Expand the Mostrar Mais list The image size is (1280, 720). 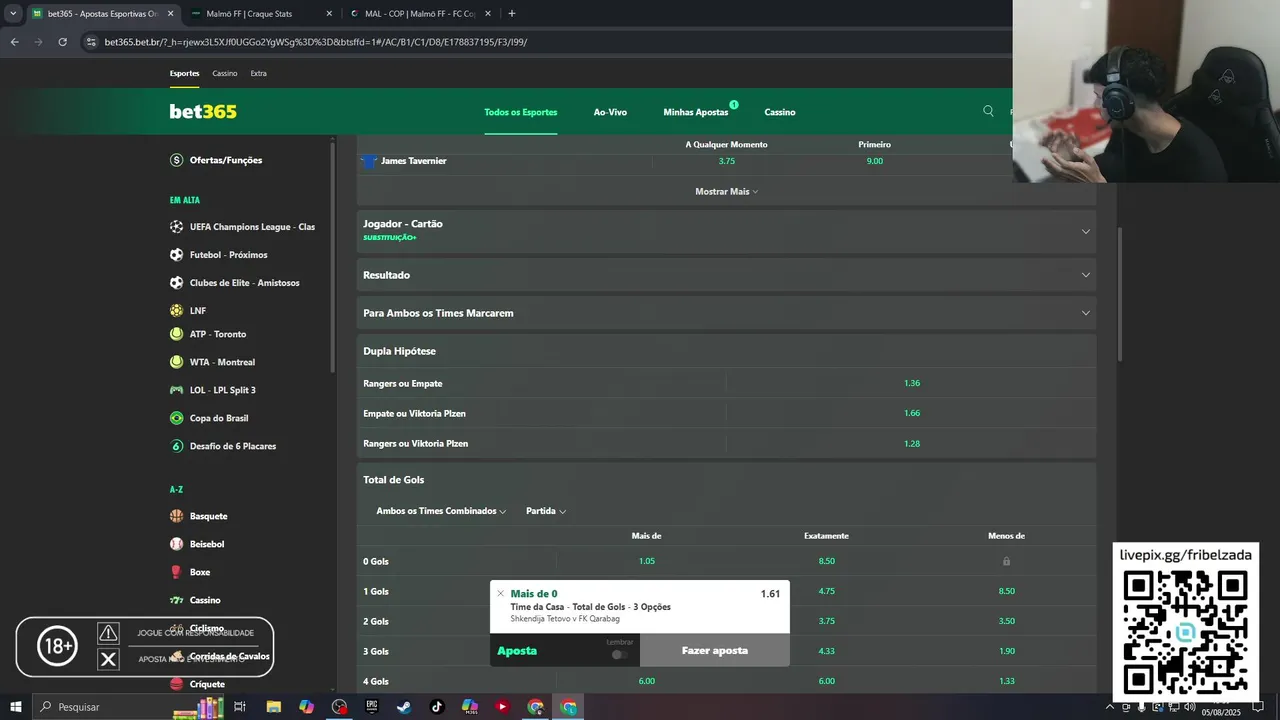click(x=726, y=191)
